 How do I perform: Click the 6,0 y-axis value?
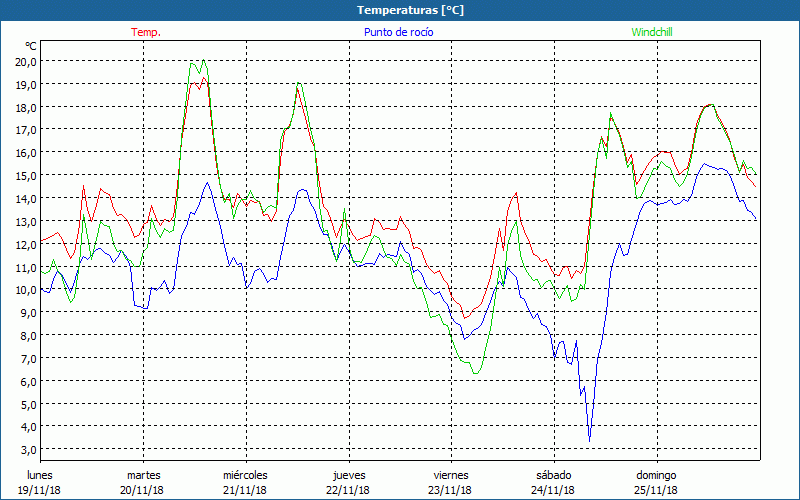pos(29,382)
